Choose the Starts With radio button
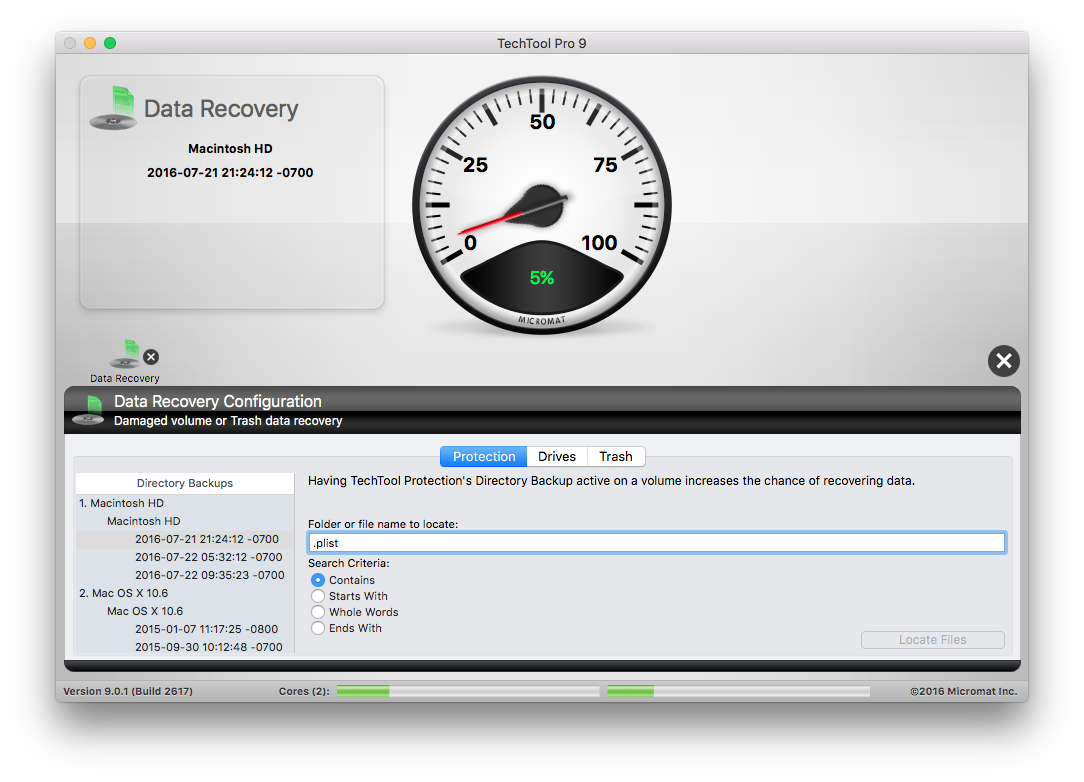Image resolution: width=1084 pixels, height=782 pixels. (318, 596)
